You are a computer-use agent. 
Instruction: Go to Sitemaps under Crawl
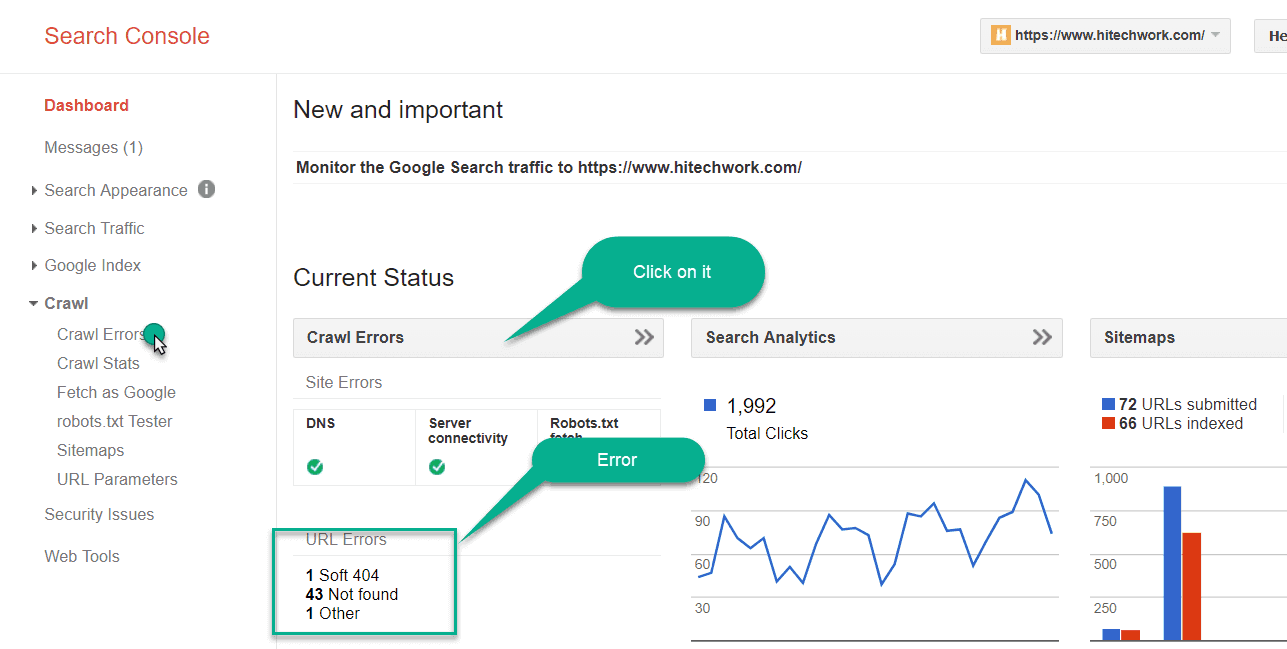(91, 450)
